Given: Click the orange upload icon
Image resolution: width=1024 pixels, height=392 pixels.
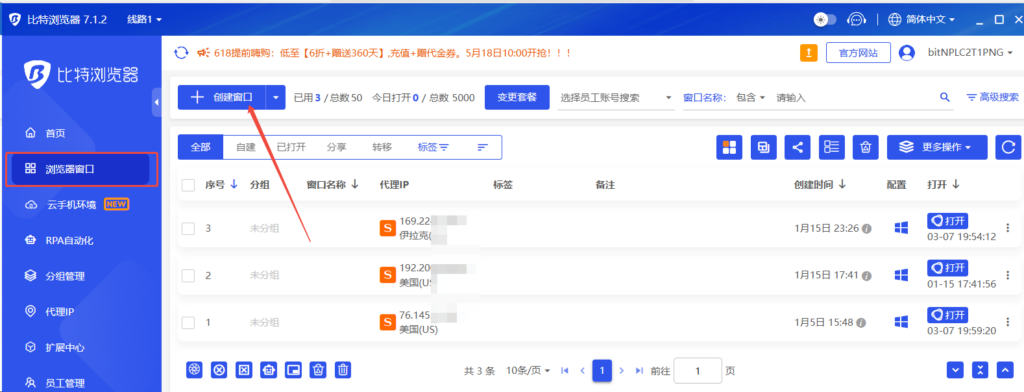Looking at the screenshot, I should [808, 53].
